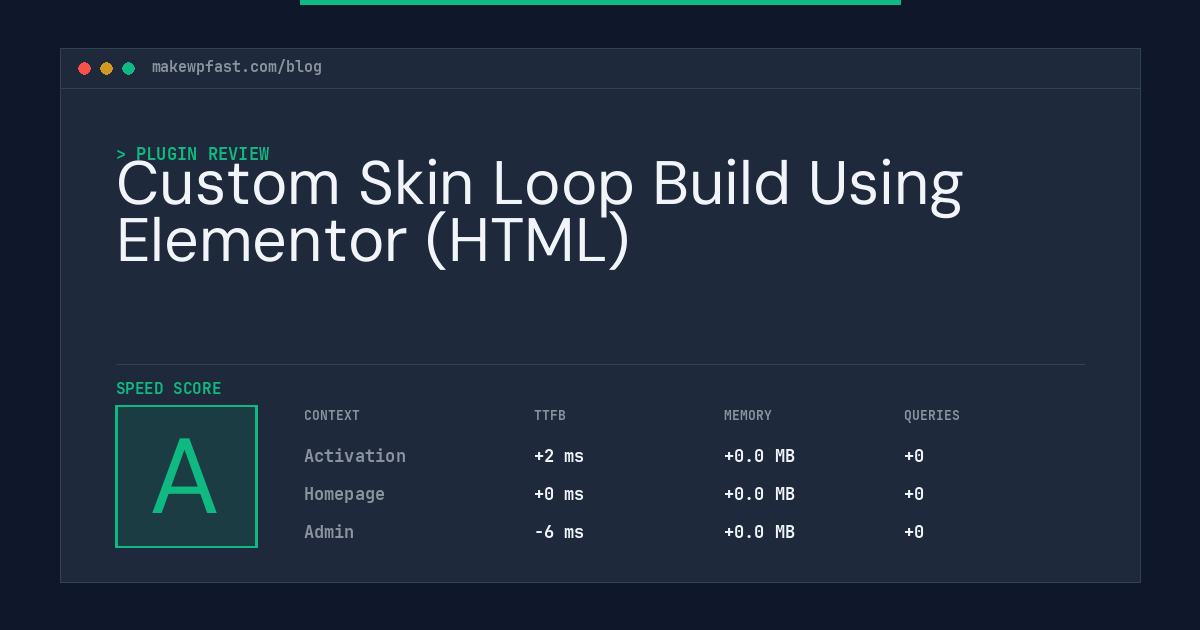1200x630 pixels.
Task: Click the red window dot
Action: 85,68
